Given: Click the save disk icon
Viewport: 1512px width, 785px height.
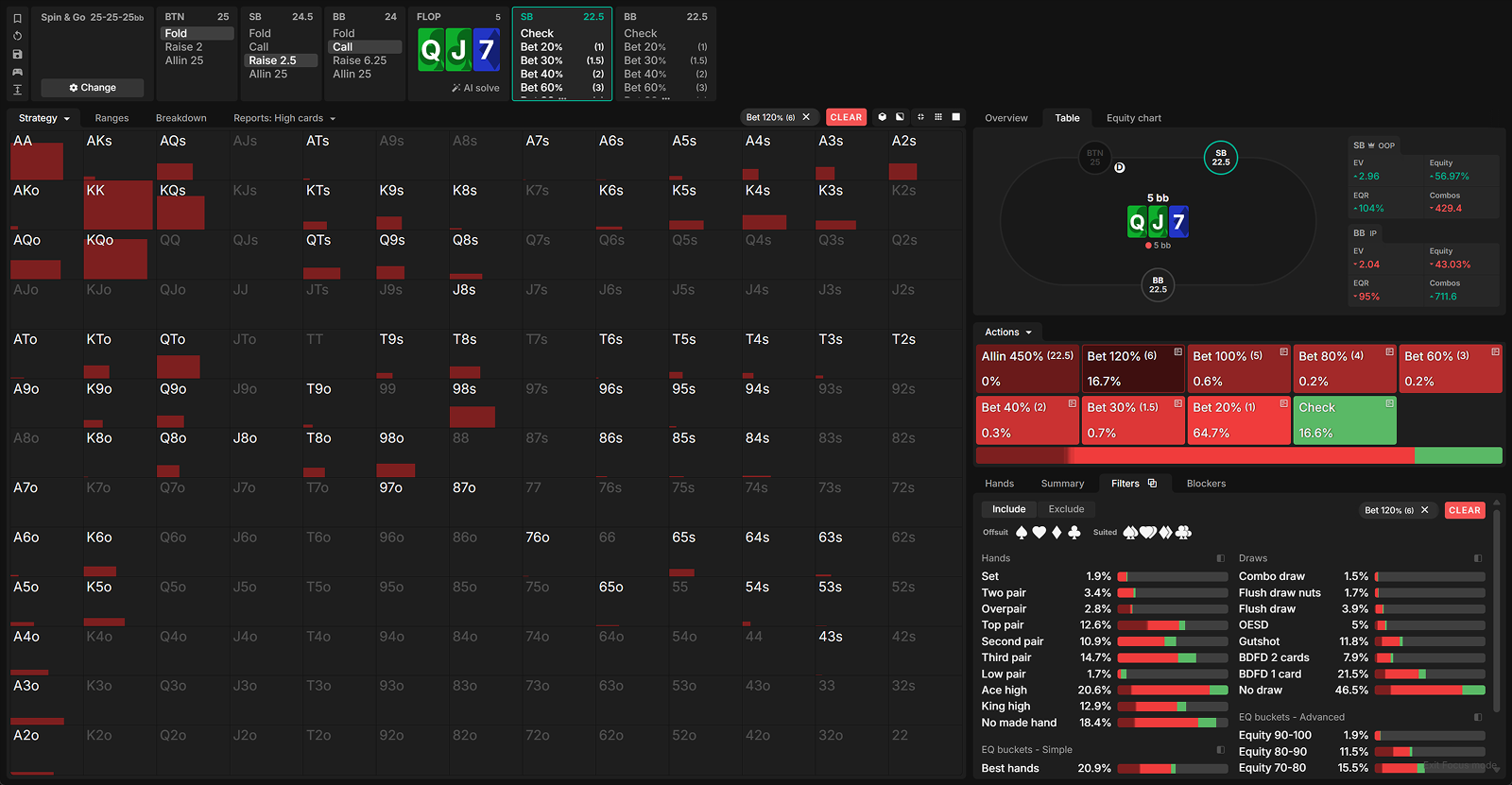Looking at the screenshot, I should (17, 54).
